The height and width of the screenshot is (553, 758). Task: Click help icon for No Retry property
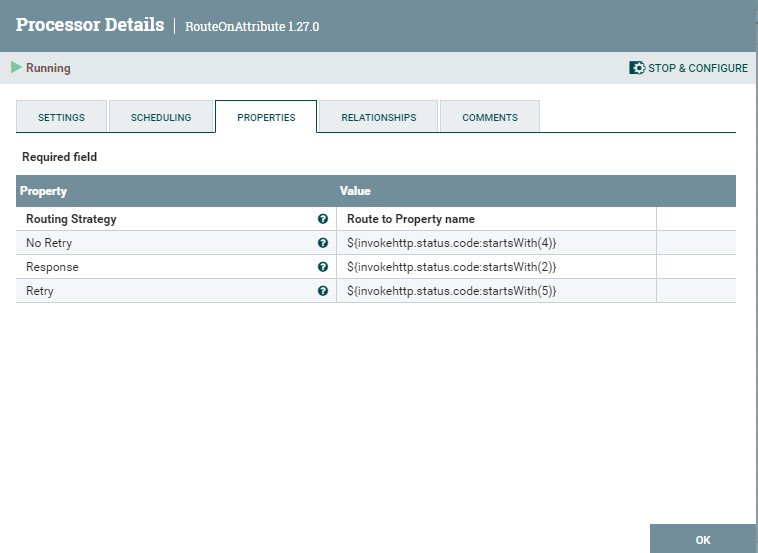pyautogui.click(x=323, y=243)
